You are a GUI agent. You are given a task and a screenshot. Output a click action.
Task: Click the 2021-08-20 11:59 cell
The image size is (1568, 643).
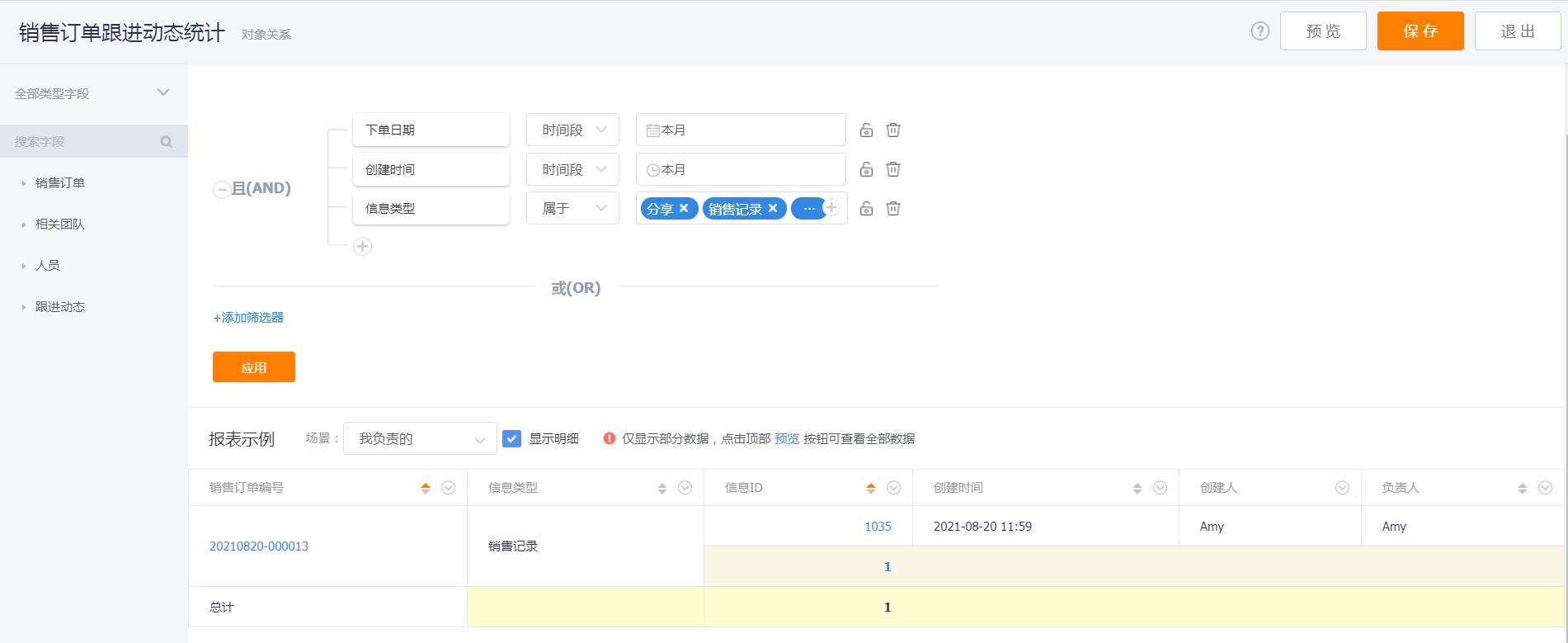[x=1045, y=527]
